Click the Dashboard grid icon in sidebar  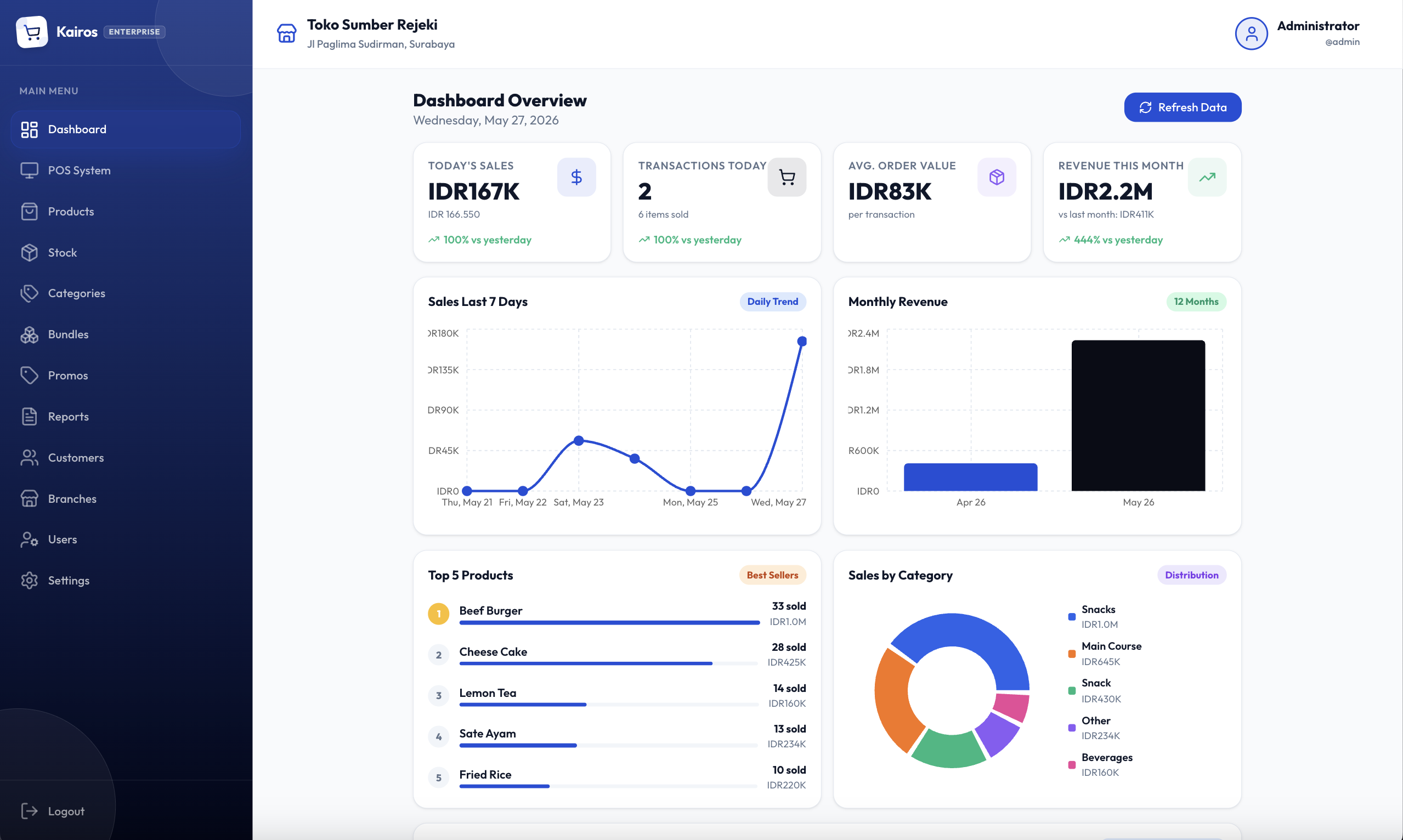click(30, 129)
